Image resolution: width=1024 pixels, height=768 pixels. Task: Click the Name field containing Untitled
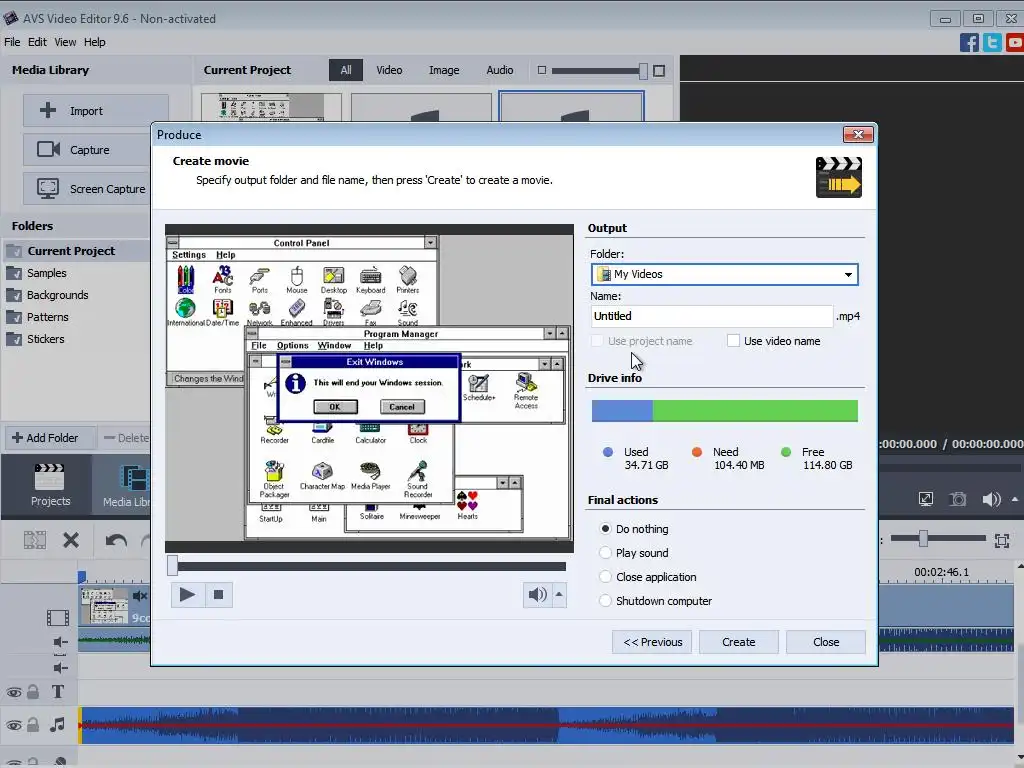[x=712, y=316]
